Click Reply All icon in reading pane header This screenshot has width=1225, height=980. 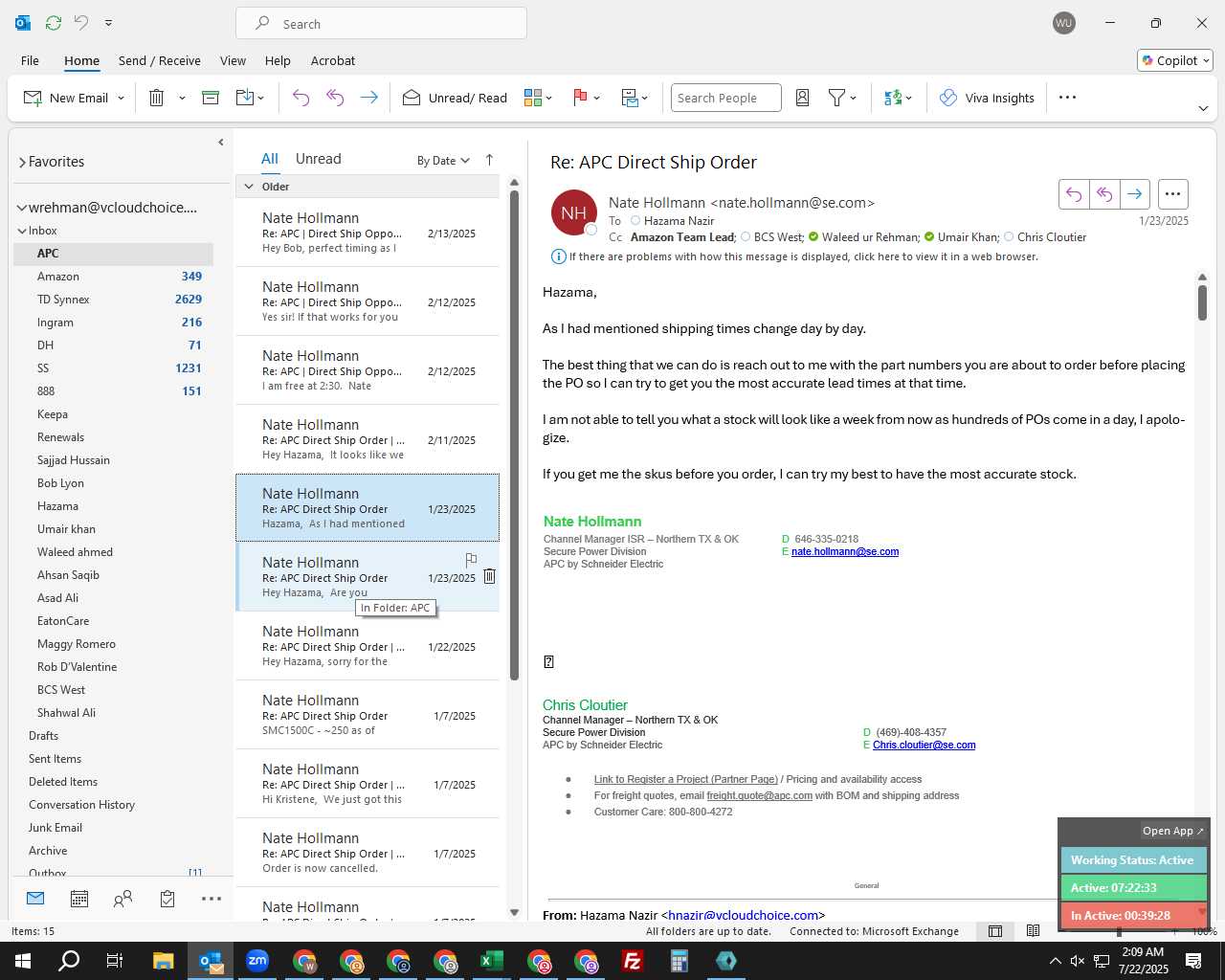[1104, 194]
